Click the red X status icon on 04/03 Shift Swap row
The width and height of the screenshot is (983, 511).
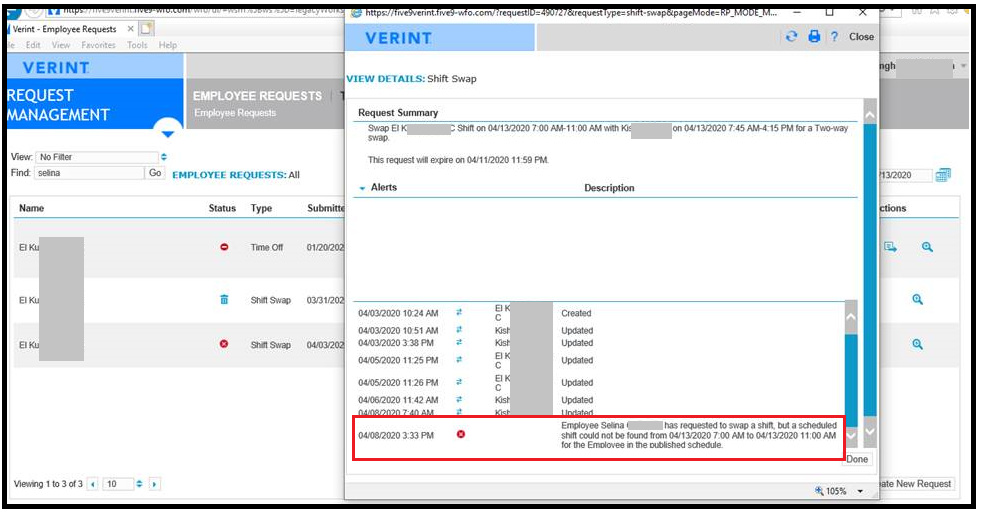(224, 344)
